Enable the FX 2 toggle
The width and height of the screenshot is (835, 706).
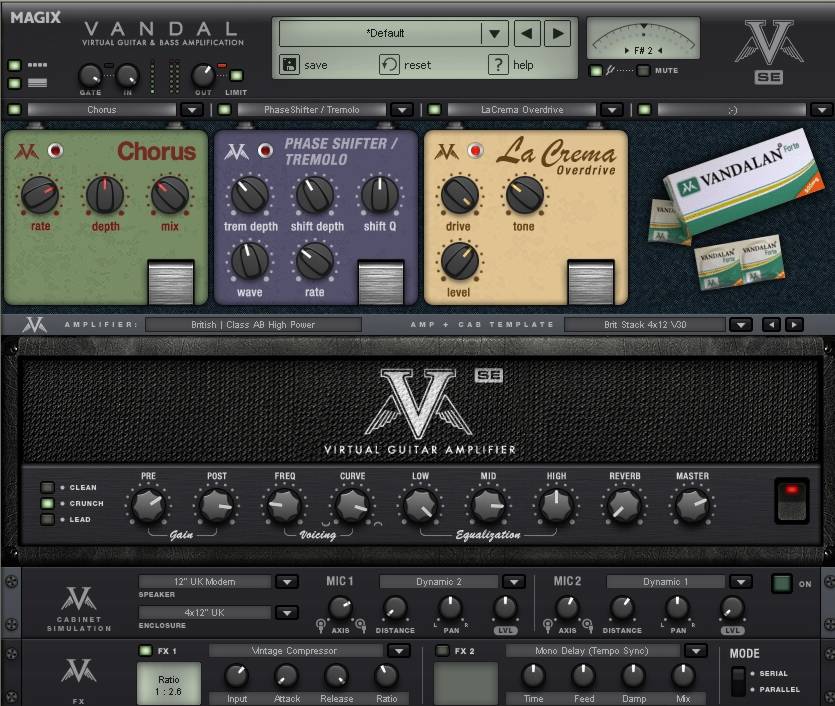(x=442, y=651)
